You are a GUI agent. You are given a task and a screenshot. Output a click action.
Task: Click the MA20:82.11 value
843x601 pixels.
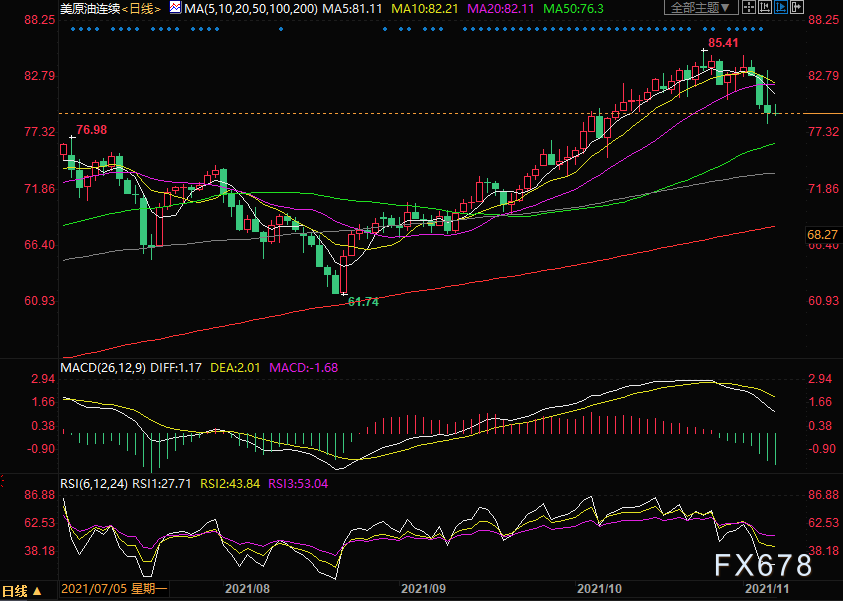(501, 9)
